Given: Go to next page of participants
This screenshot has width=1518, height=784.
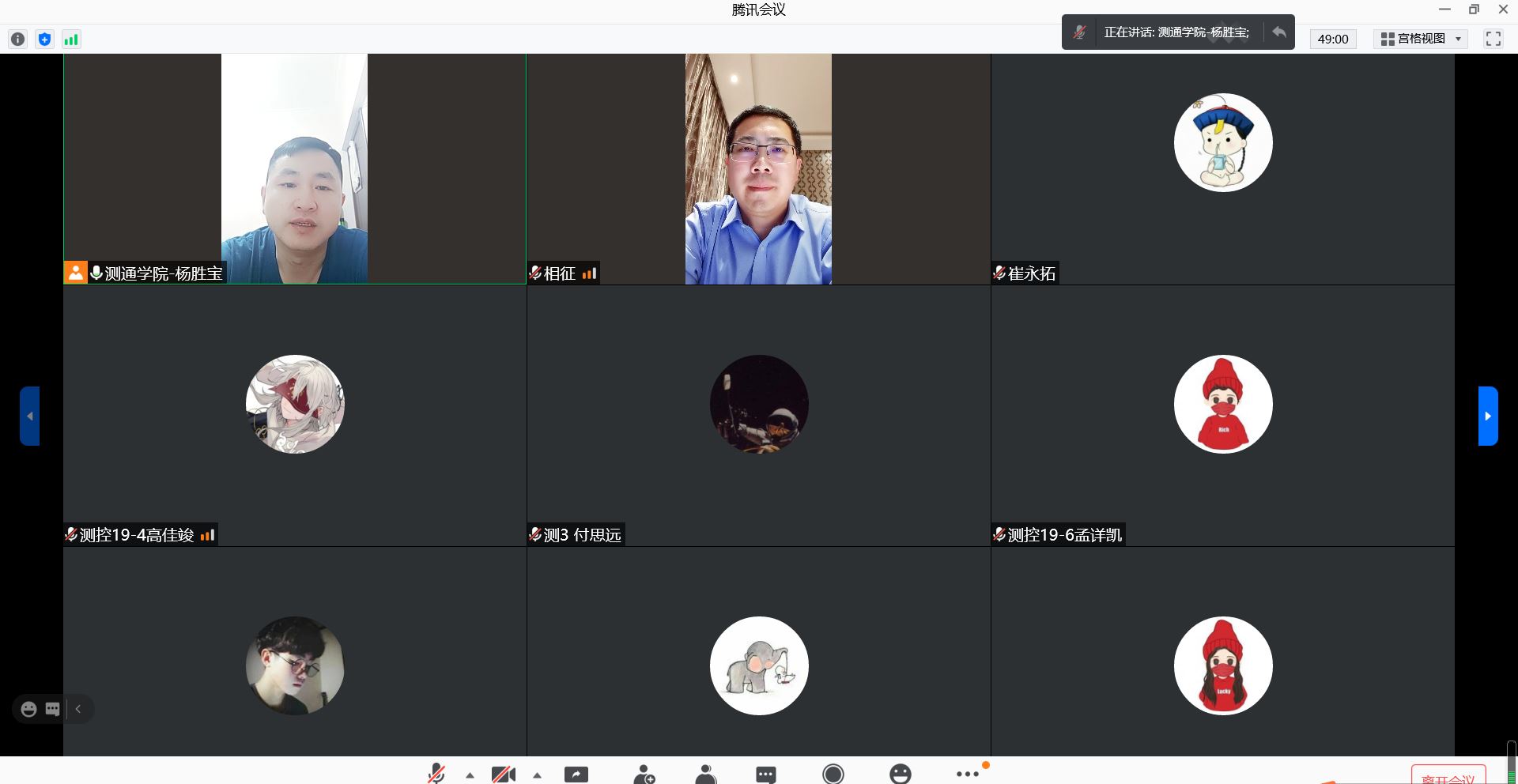Looking at the screenshot, I should click(1487, 416).
